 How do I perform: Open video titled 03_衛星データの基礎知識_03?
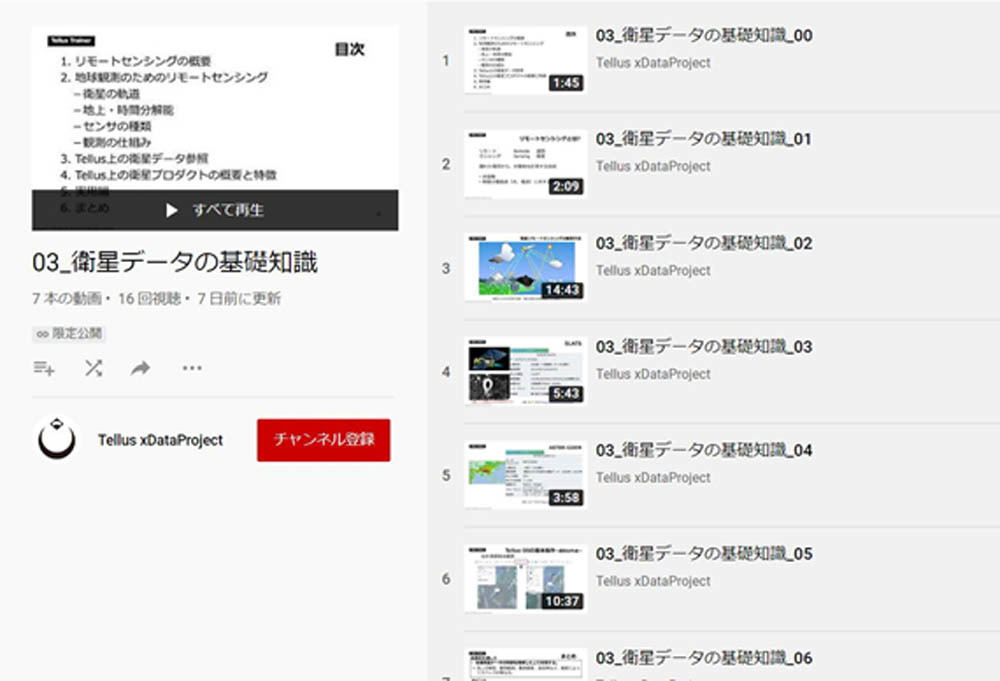[704, 347]
